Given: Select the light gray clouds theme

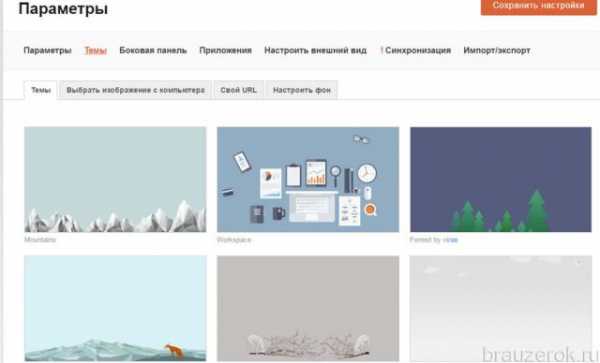Looking at the screenshot, I should click(501, 309).
